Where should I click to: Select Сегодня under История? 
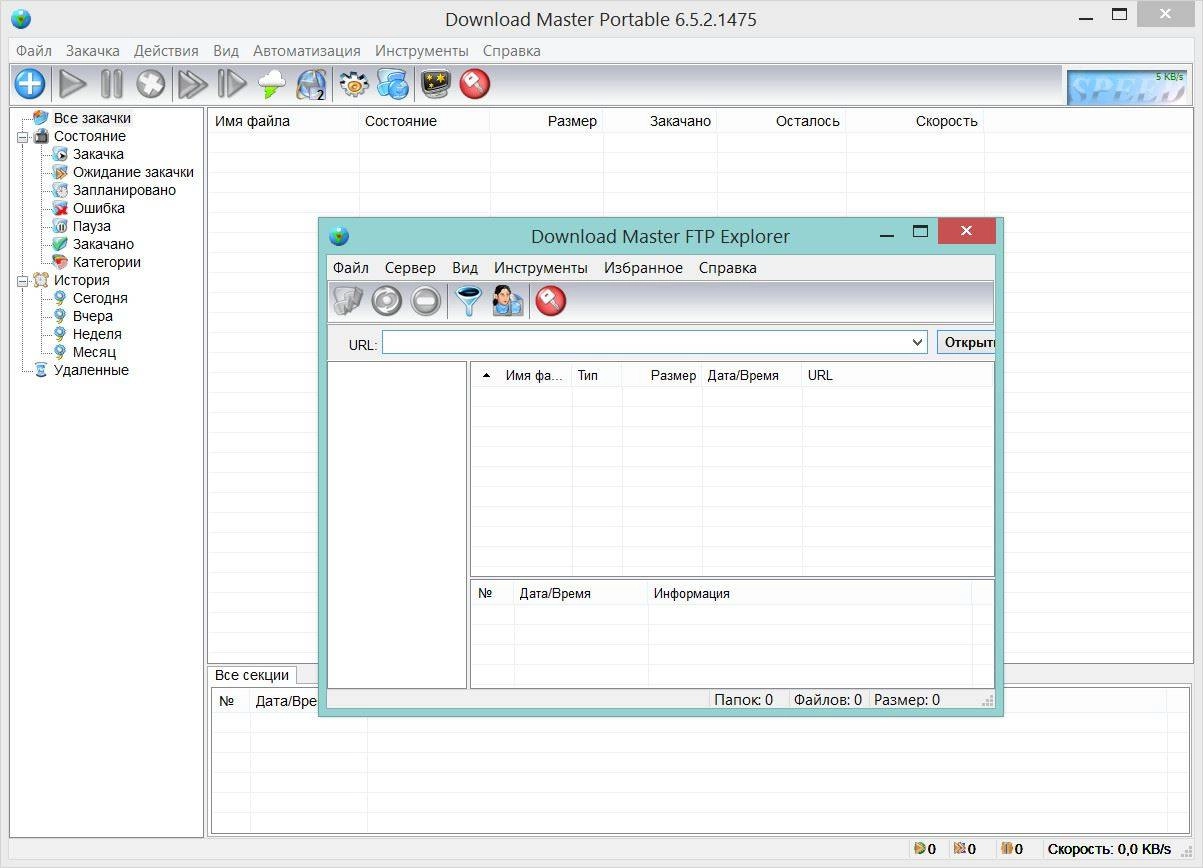[x=100, y=298]
